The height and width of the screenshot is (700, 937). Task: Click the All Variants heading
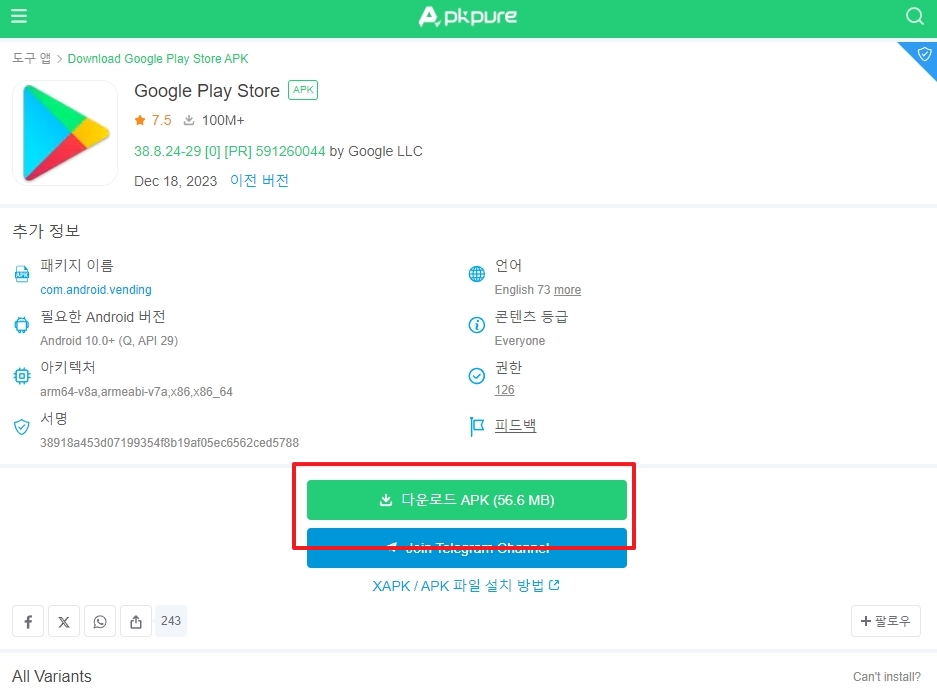(52, 677)
